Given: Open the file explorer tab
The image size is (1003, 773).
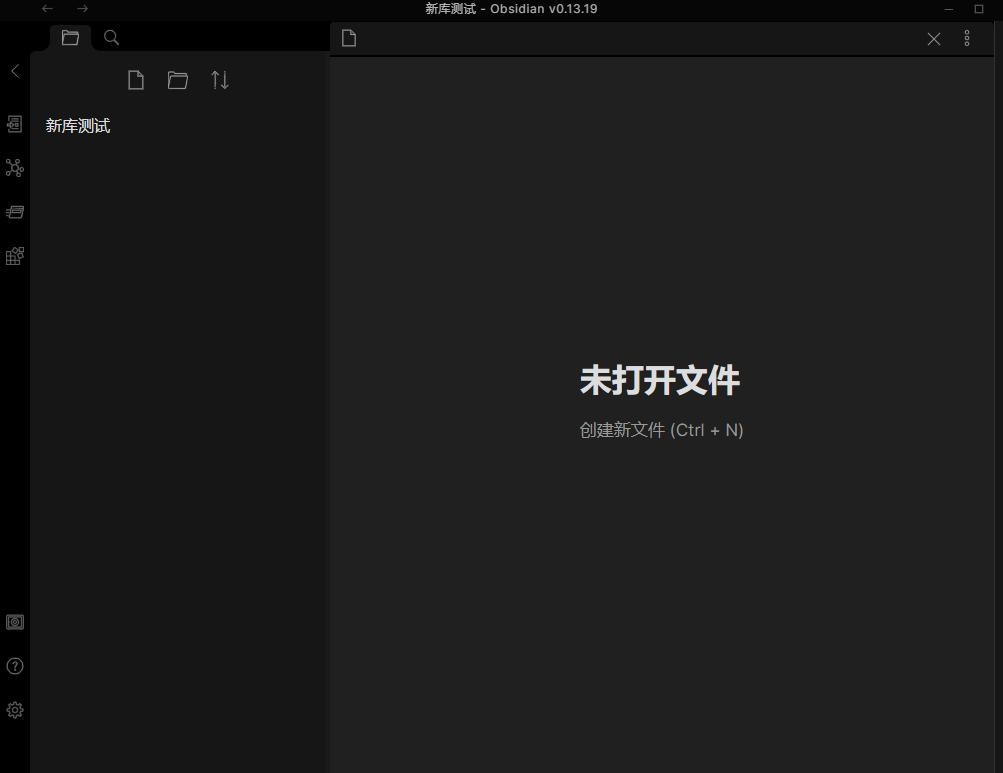Looking at the screenshot, I should click(x=70, y=38).
